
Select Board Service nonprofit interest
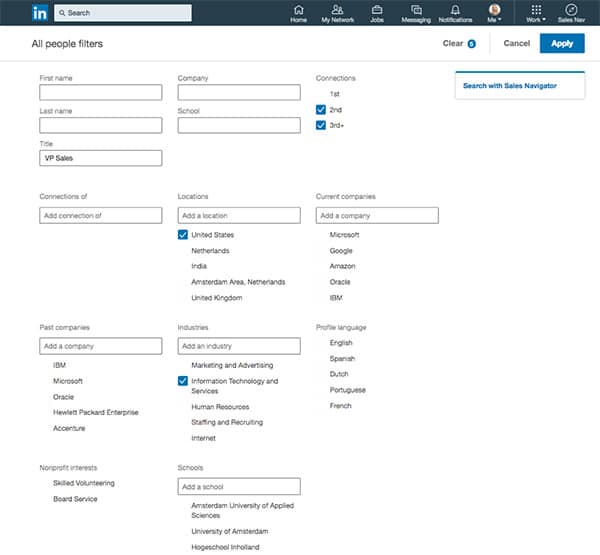click(x=75, y=499)
